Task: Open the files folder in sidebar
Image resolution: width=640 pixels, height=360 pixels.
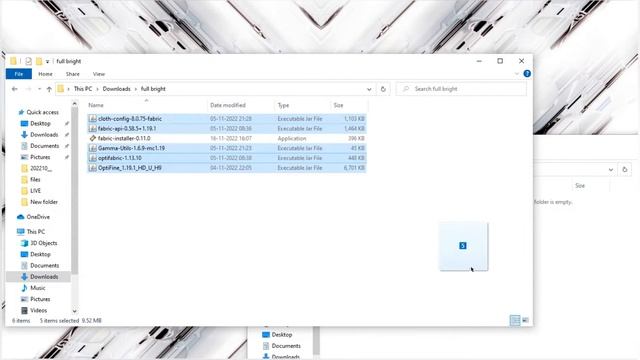Action: [x=35, y=180]
